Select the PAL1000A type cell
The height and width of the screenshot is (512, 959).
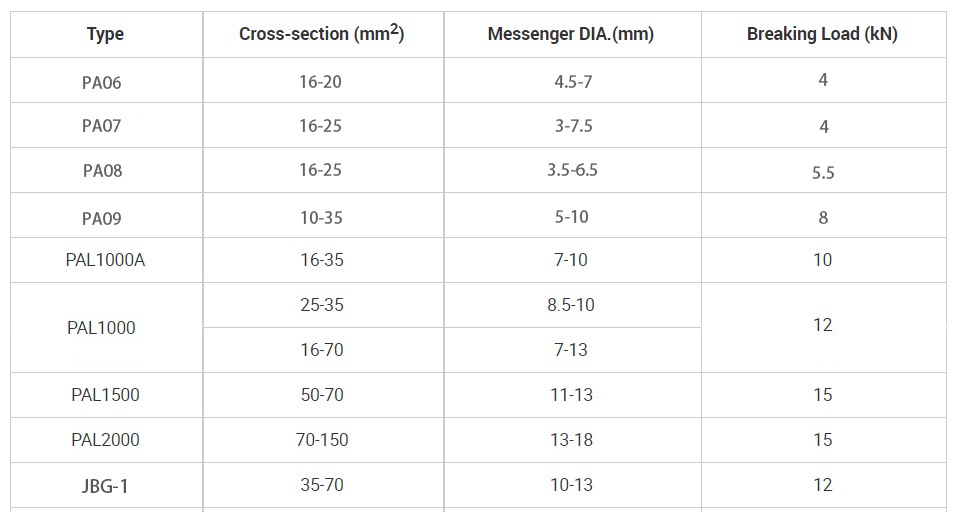tap(106, 260)
